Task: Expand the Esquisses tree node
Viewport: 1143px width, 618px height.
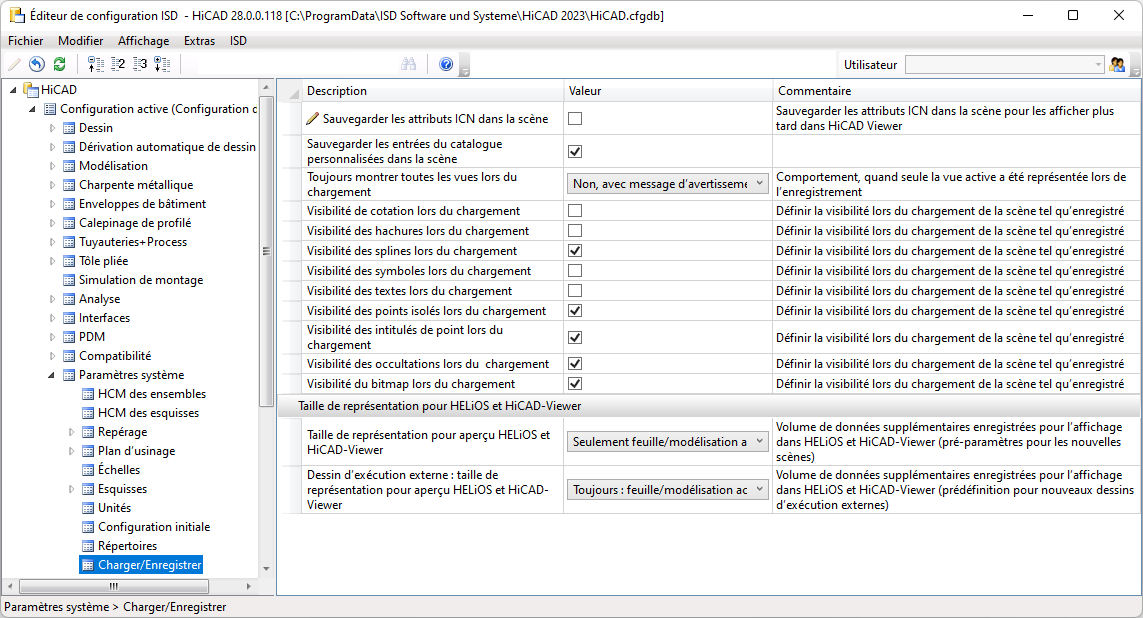Action: (x=71, y=489)
